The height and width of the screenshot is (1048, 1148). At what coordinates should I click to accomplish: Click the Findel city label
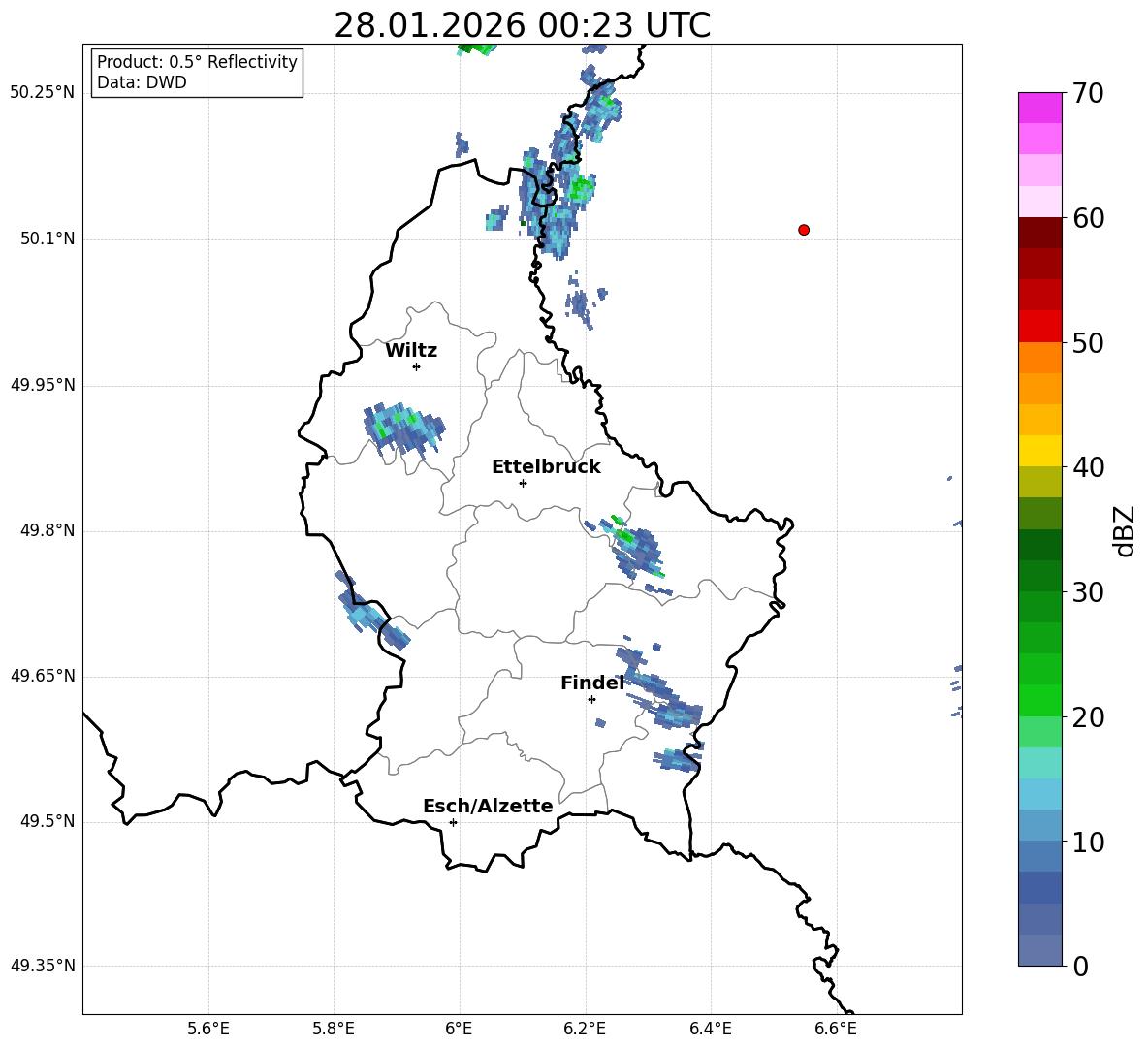592,683
